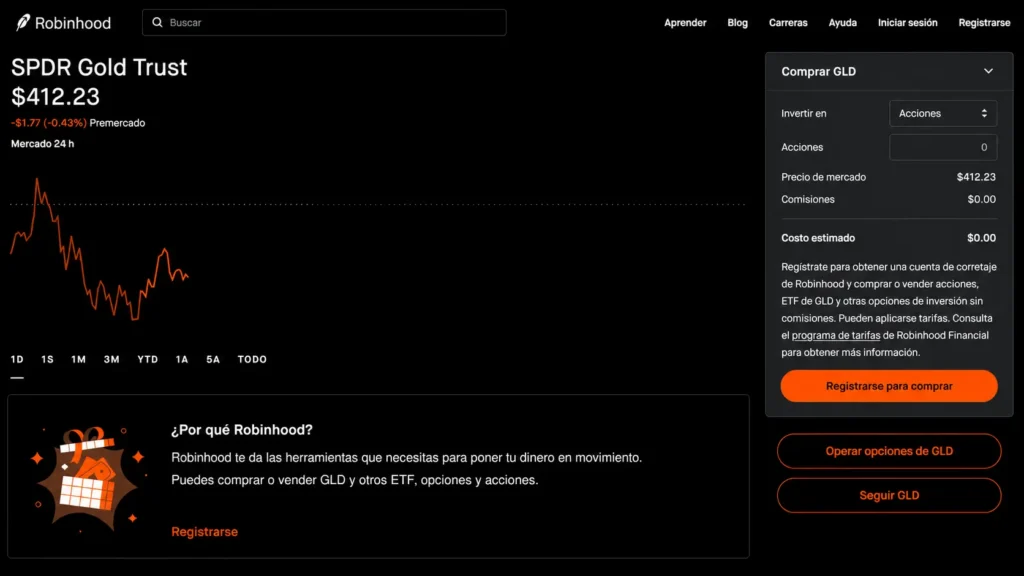Click the gift box illustration
Screen dimensions: 1024x576
click(x=88, y=478)
